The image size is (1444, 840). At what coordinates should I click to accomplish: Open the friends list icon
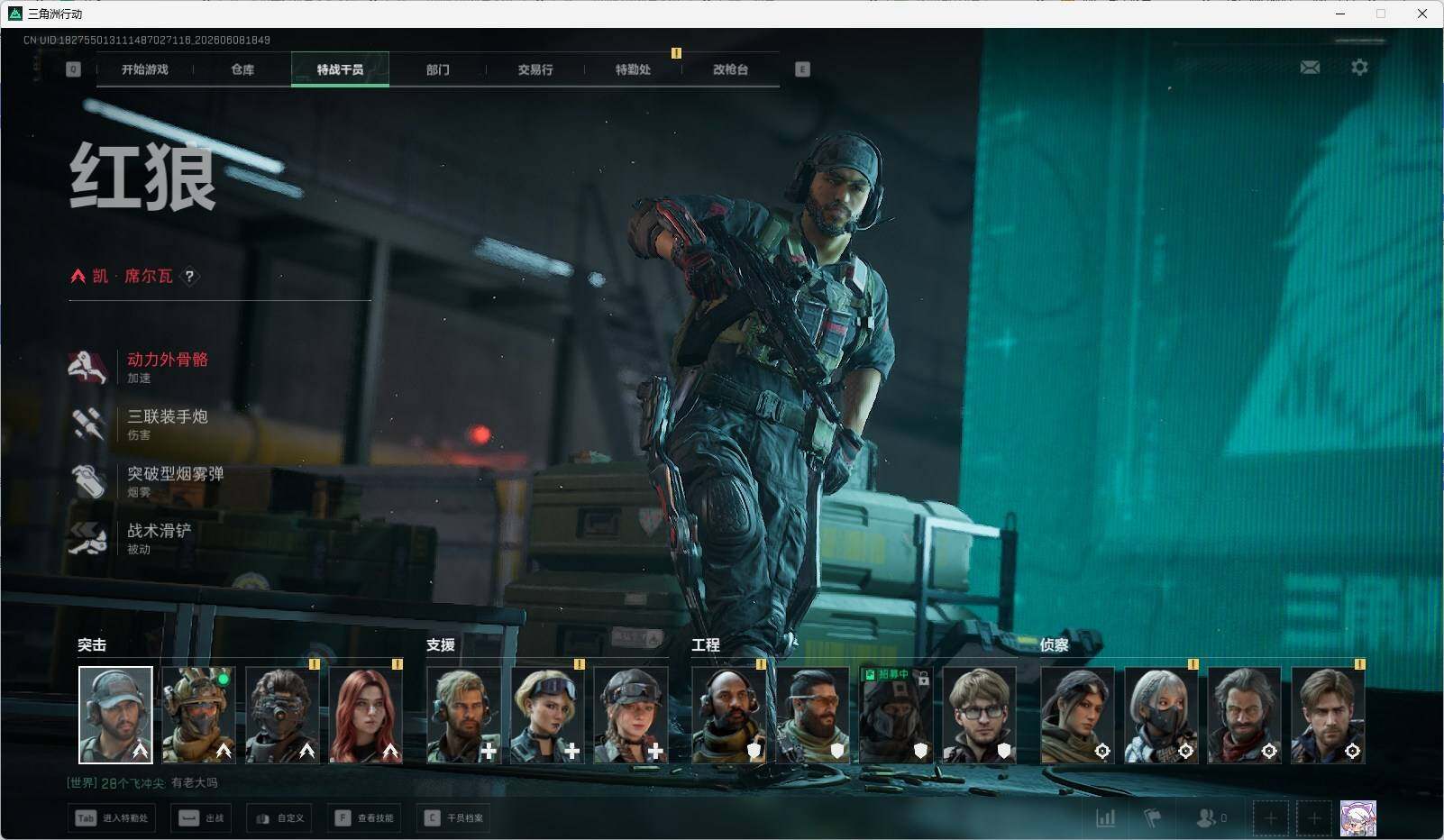point(1206,818)
